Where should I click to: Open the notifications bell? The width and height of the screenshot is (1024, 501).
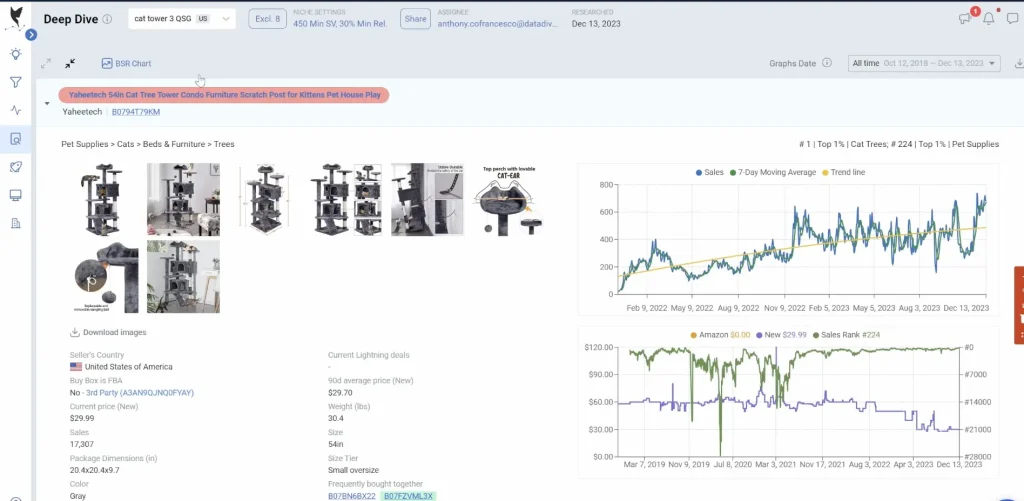point(988,18)
